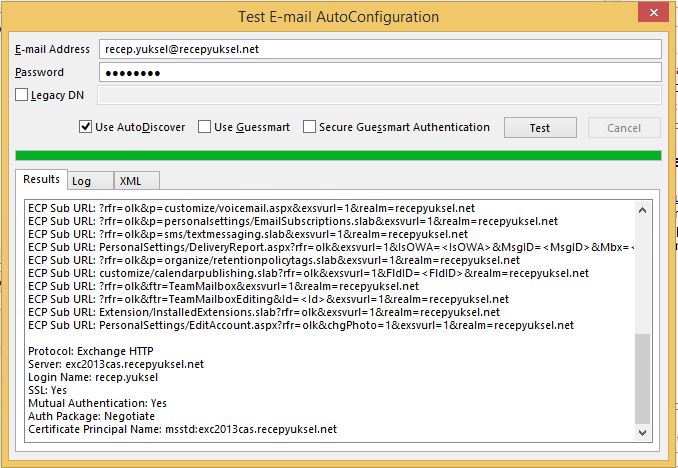Close the Test E-mail AutoConfiguration window
The width and height of the screenshot is (678, 468).
coord(653,12)
